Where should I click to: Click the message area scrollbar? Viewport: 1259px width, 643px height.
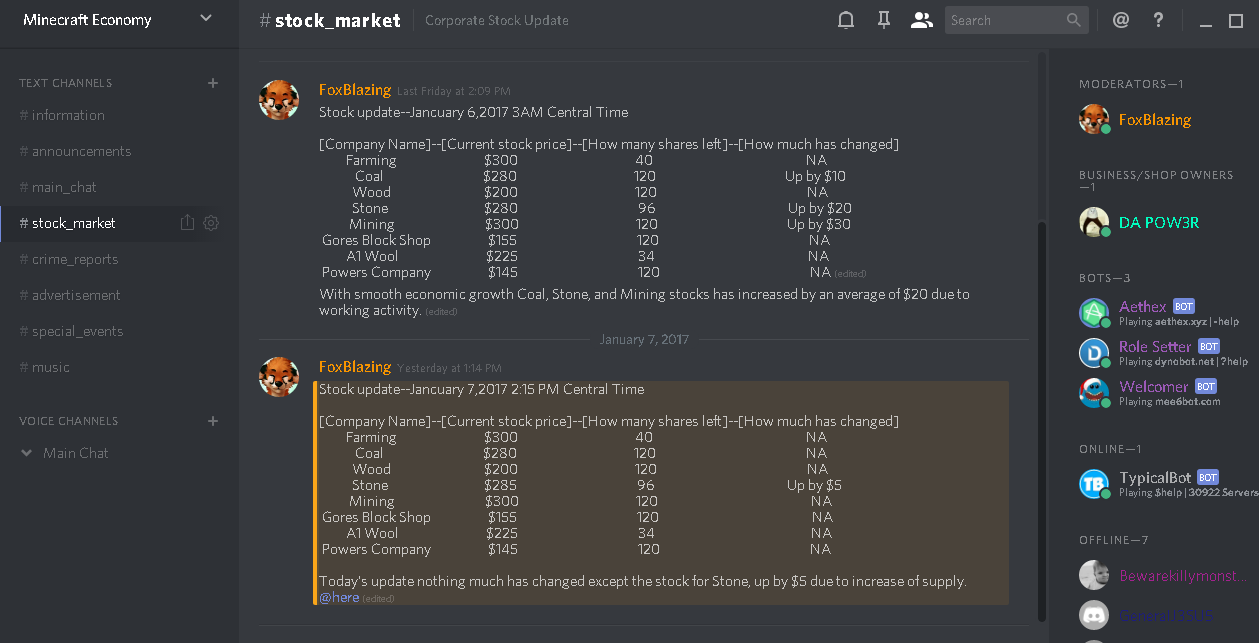(x=1041, y=420)
